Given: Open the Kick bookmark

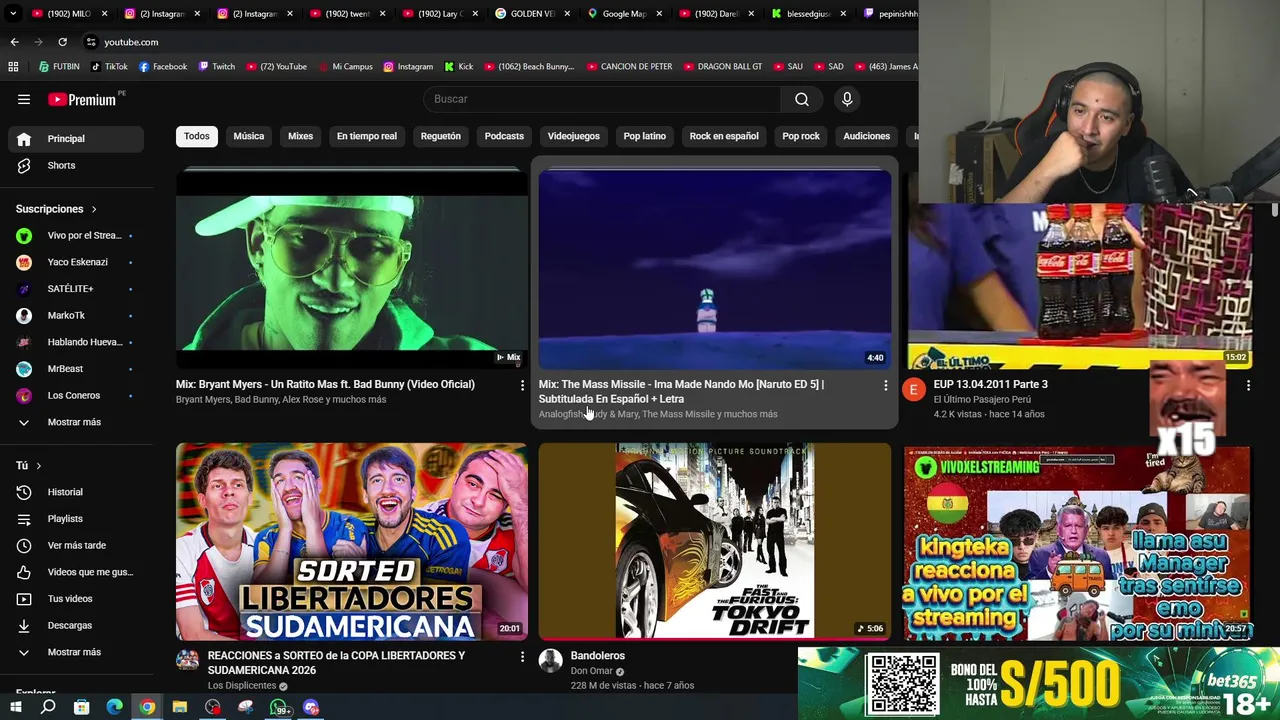Looking at the screenshot, I should pyautogui.click(x=459, y=67).
